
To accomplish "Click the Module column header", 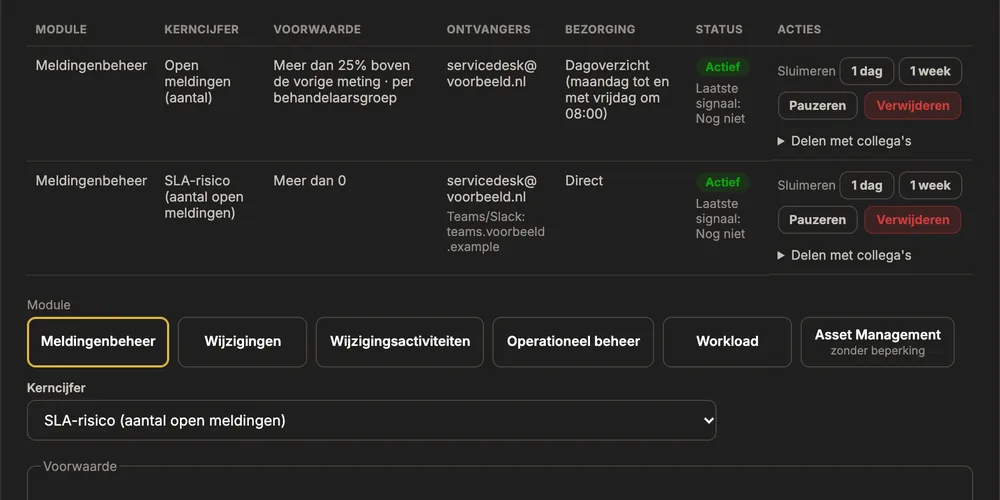I will pos(61,29).
